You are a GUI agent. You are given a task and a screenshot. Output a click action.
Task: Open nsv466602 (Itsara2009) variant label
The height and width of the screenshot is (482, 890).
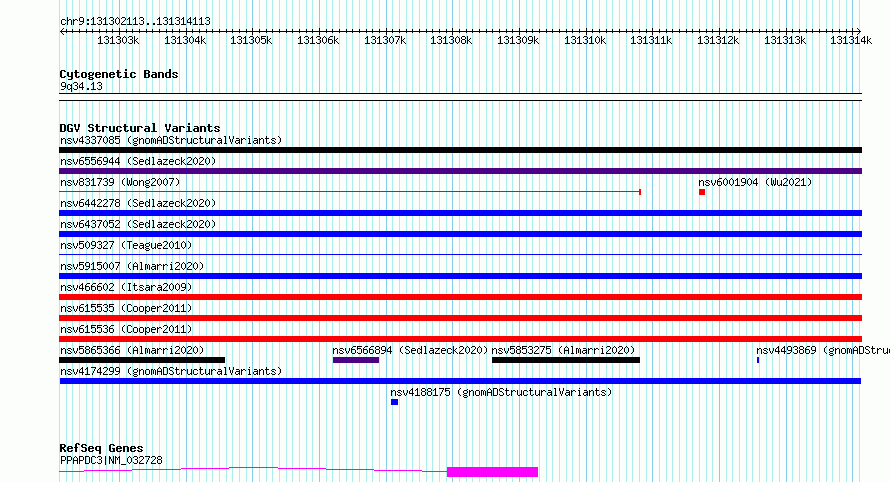pyautogui.click(x=126, y=287)
